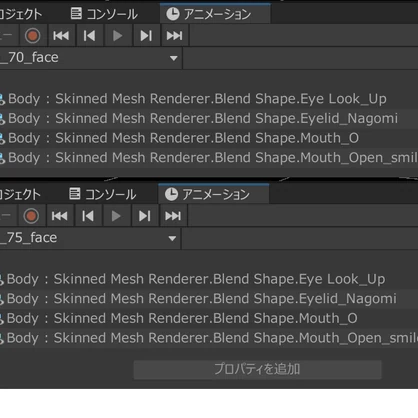Jump to first frame in lower animation panel
418x418 pixels.
coord(60,216)
